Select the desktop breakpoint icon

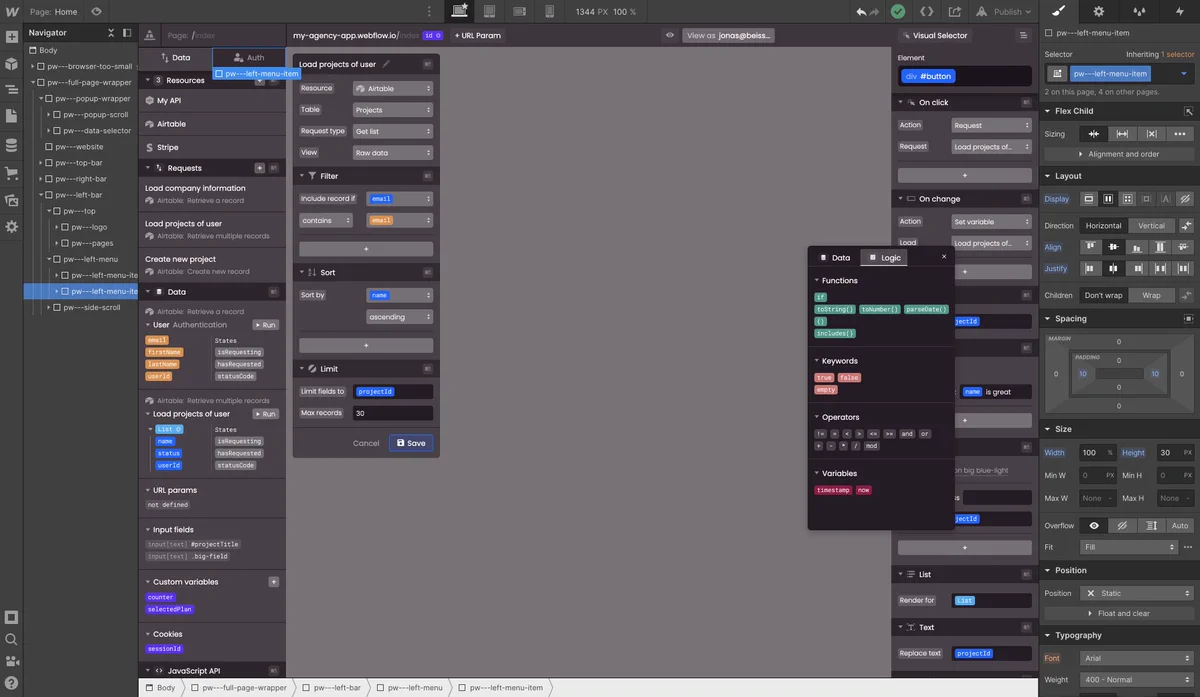click(x=460, y=11)
